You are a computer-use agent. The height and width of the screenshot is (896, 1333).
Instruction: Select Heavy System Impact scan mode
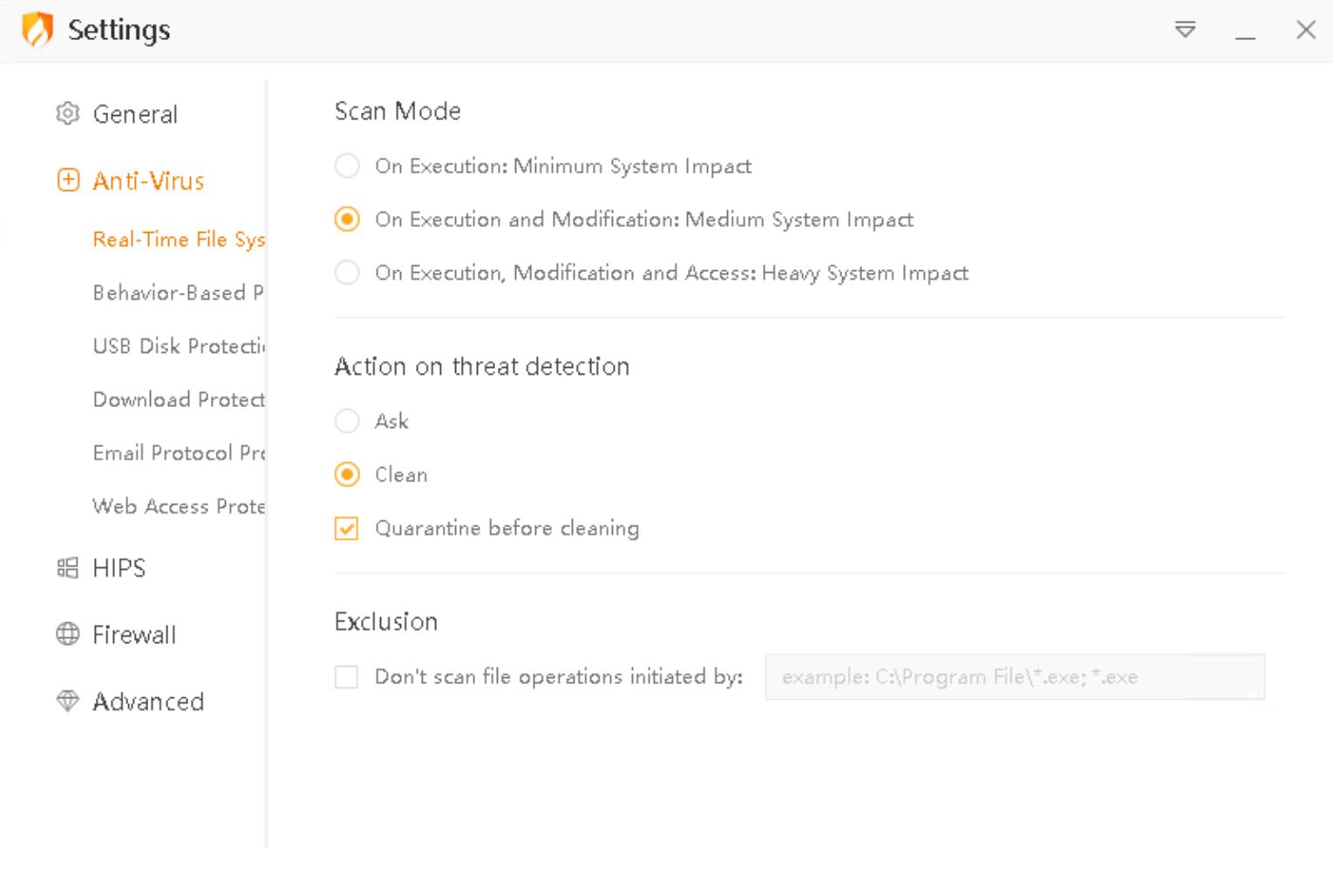click(347, 273)
